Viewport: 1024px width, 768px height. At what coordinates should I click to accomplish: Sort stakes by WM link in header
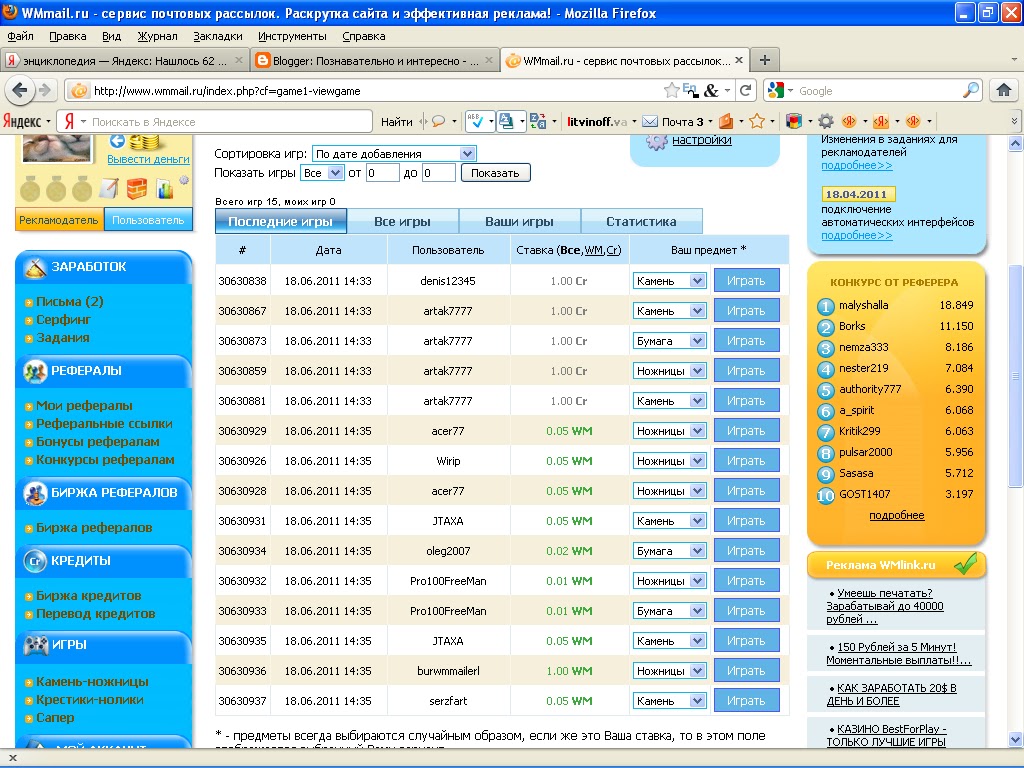594,250
